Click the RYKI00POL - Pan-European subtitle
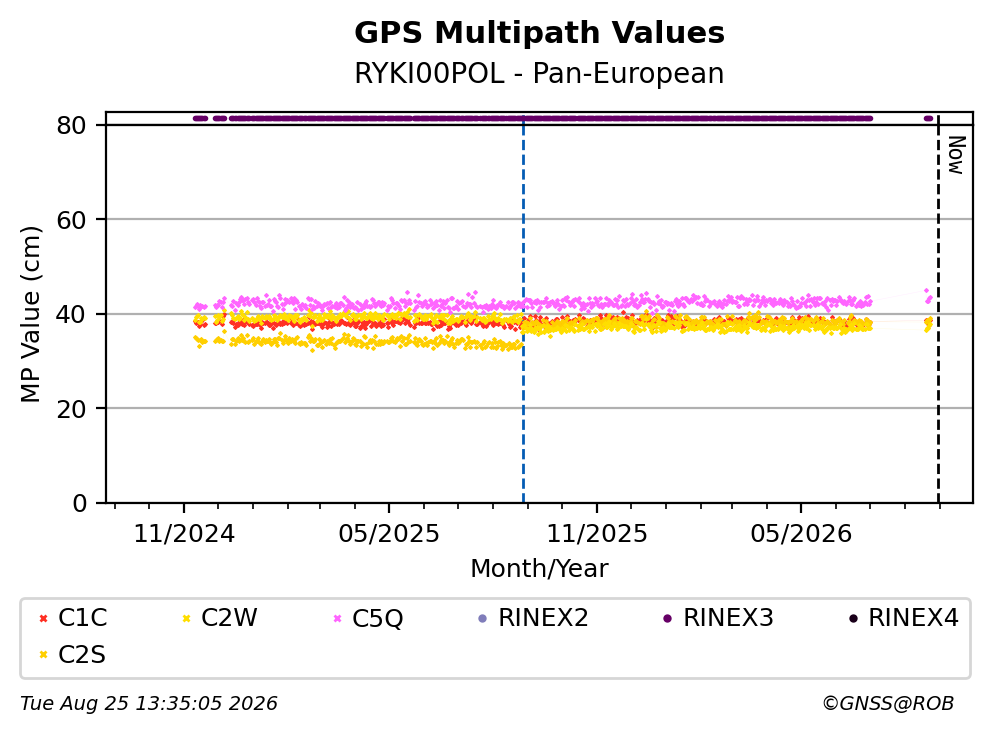 [539, 73]
